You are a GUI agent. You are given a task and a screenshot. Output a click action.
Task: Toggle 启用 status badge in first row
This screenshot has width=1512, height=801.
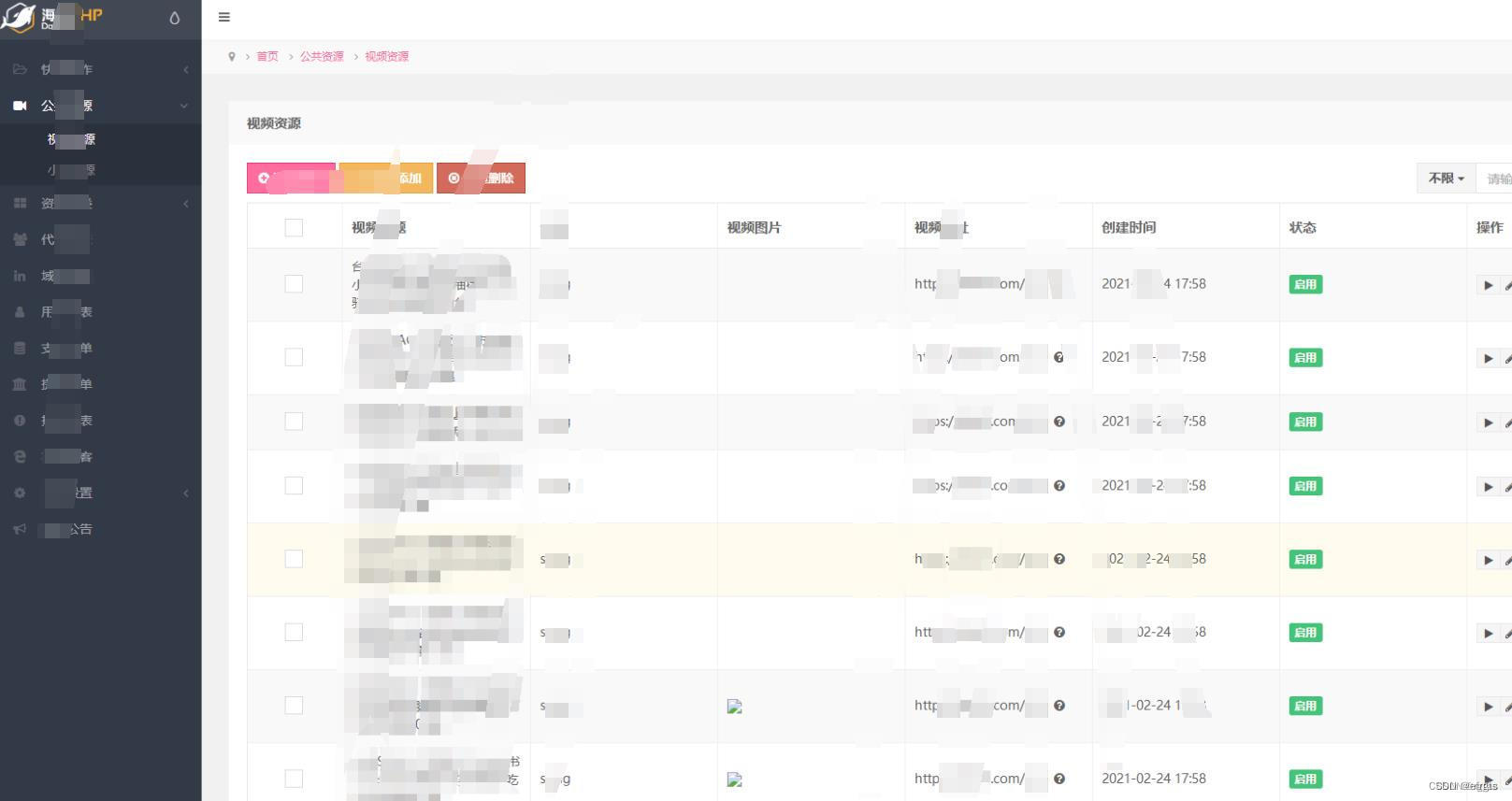[x=1305, y=284]
